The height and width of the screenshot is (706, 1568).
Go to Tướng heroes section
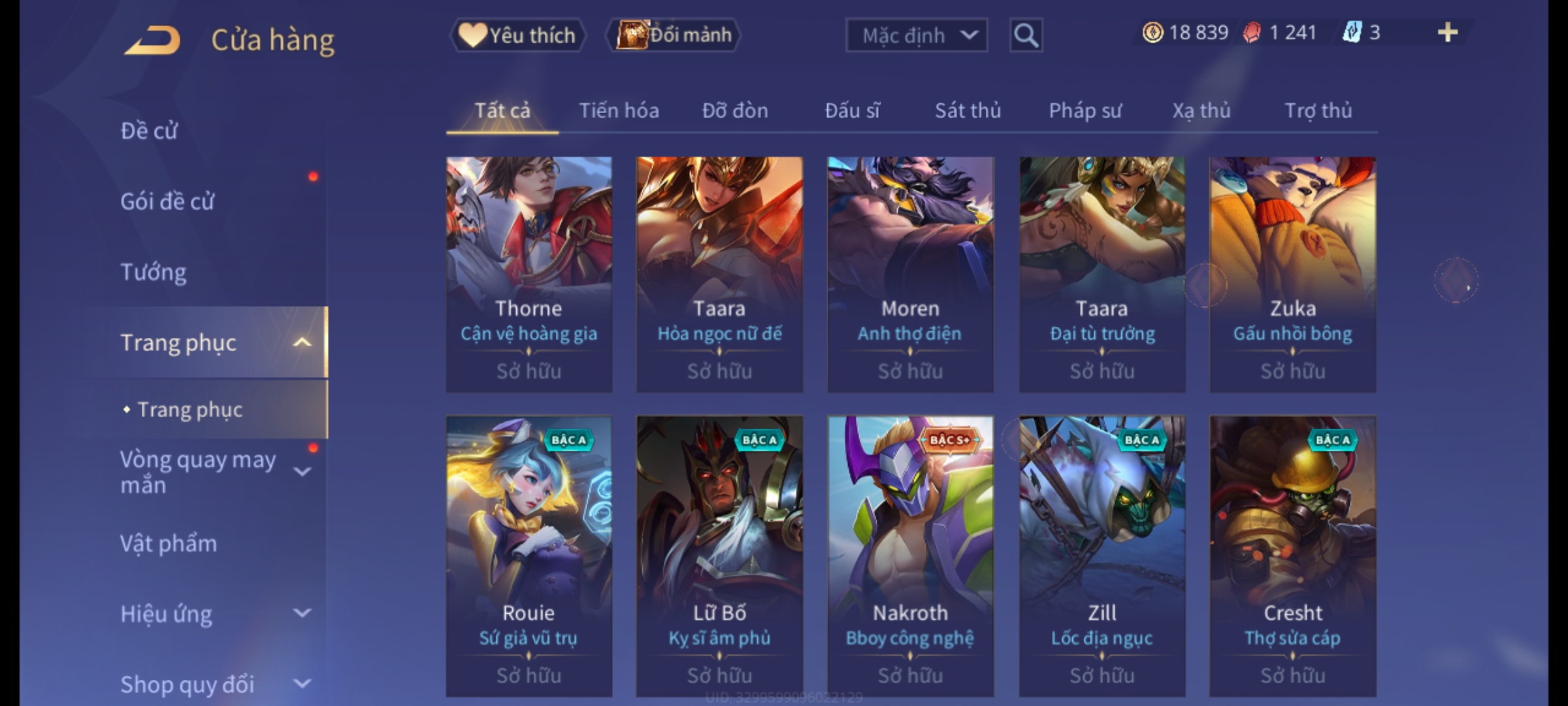pos(154,272)
